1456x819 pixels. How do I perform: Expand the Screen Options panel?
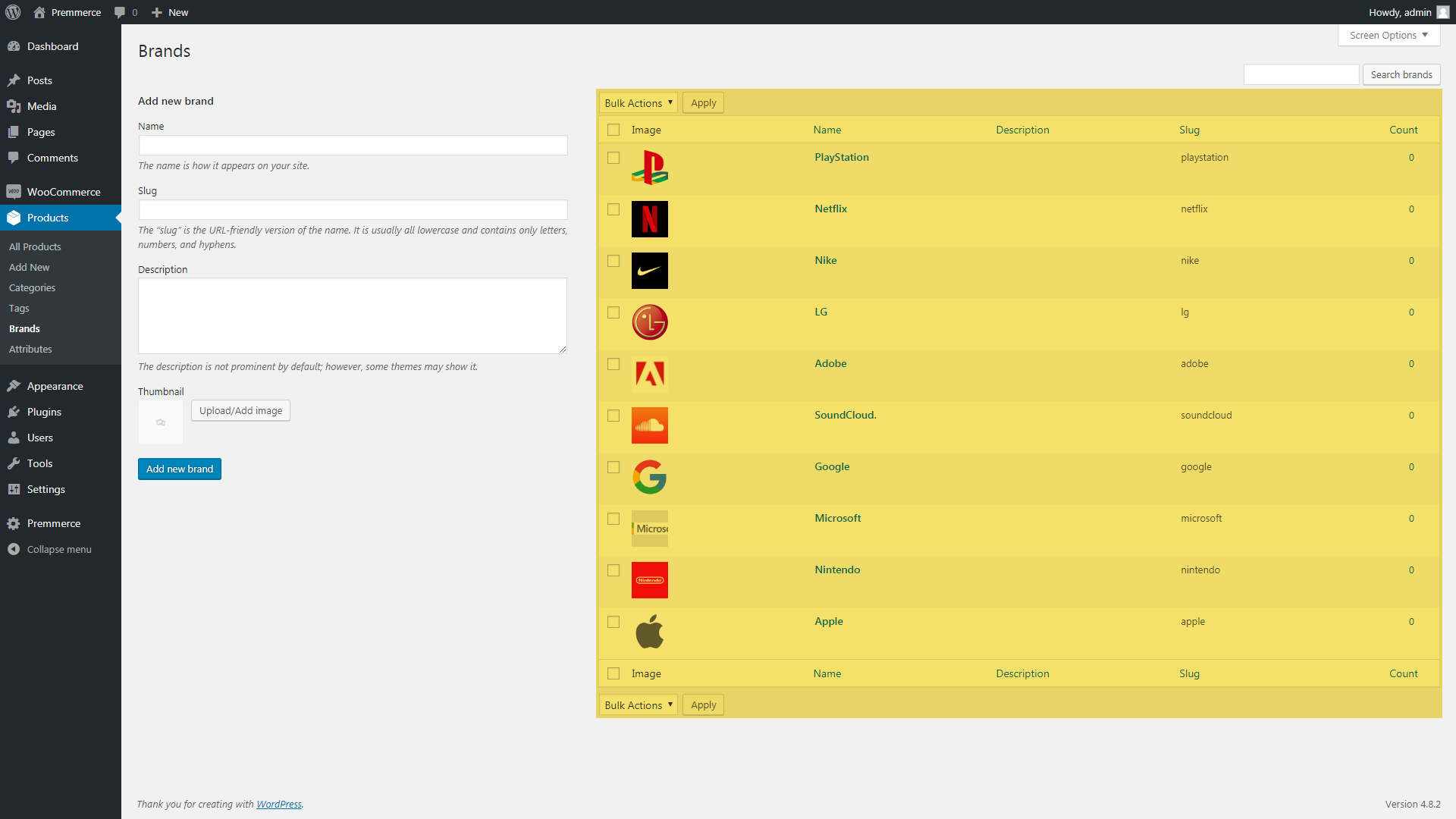tap(1388, 35)
